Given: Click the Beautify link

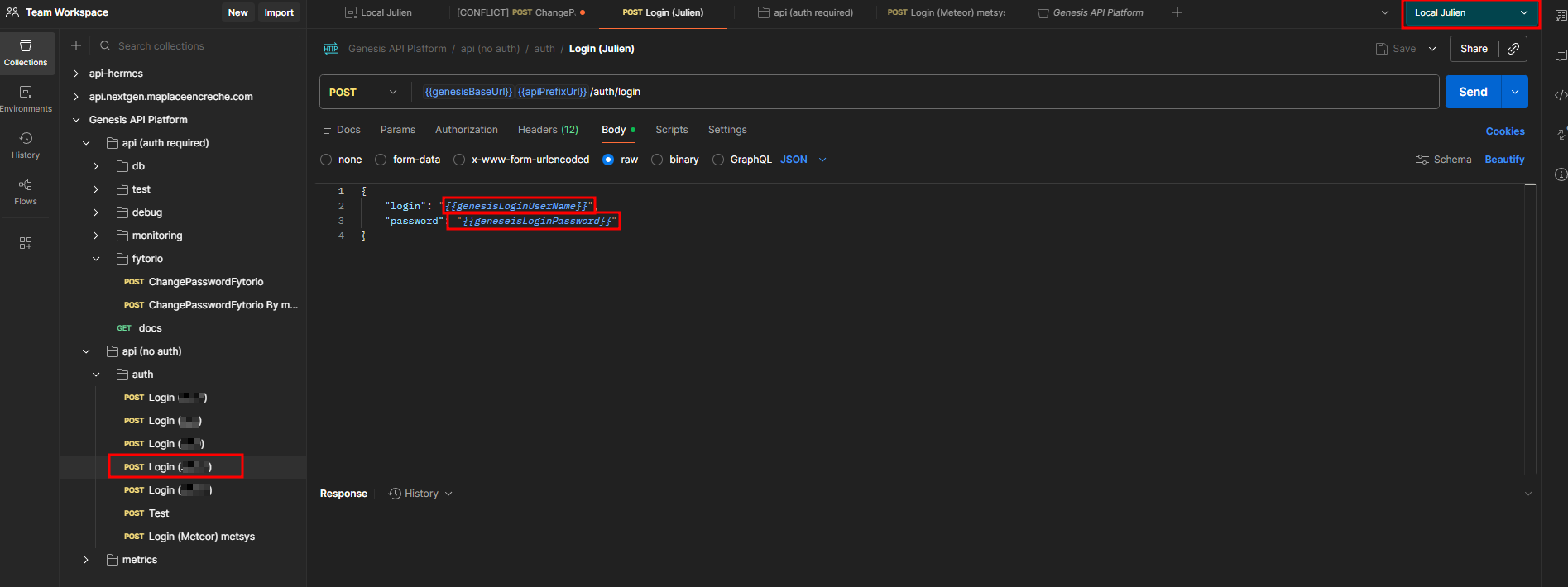Looking at the screenshot, I should point(1504,160).
